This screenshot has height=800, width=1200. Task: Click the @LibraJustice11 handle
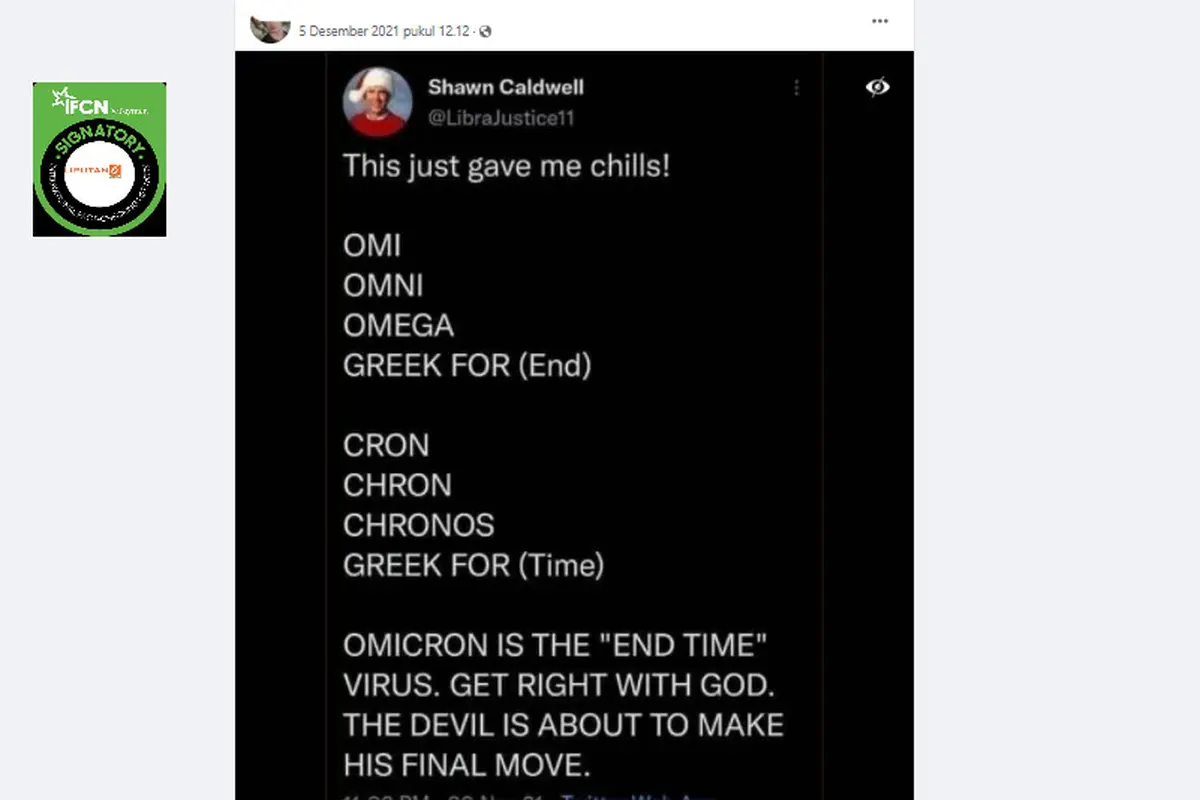(500, 117)
